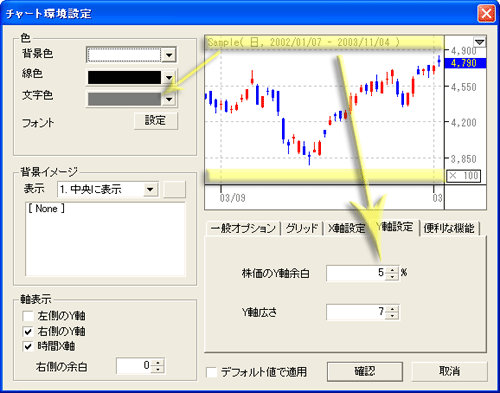500x393 pixels.
Task: Switch to the X軸設定 tab
Action: pos(347,228)
